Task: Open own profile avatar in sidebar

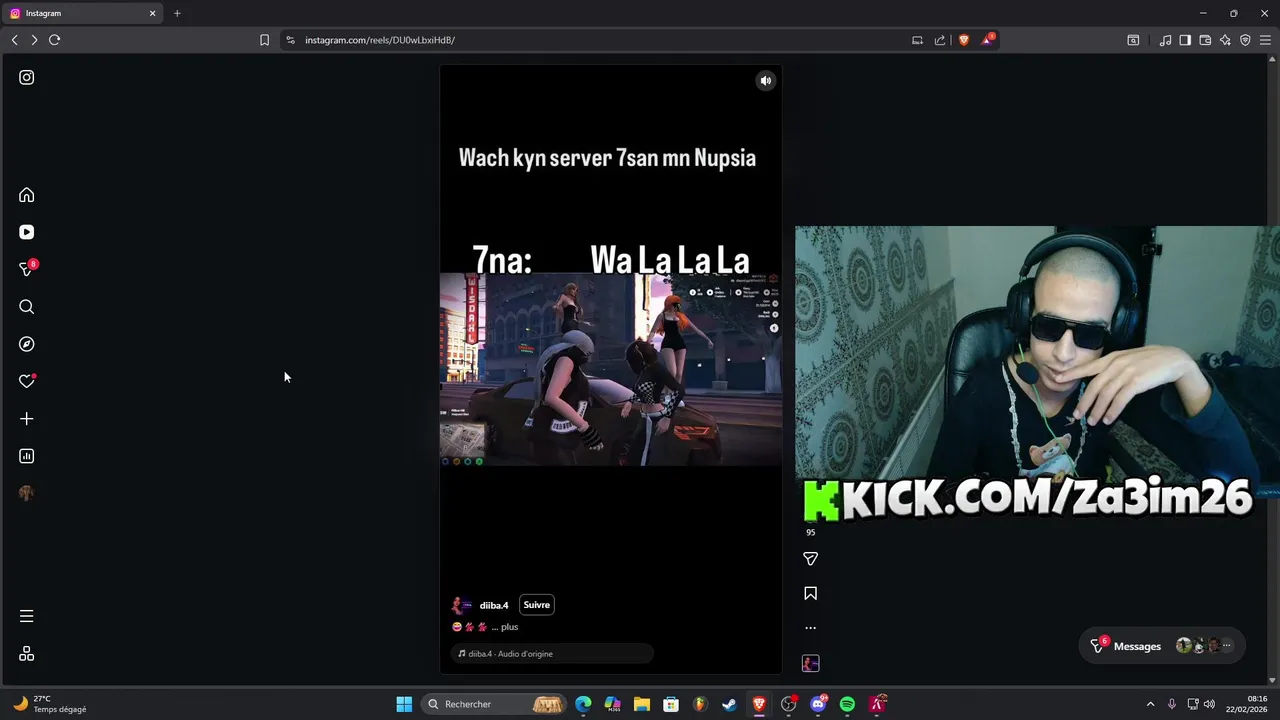Action: (27, 493)
